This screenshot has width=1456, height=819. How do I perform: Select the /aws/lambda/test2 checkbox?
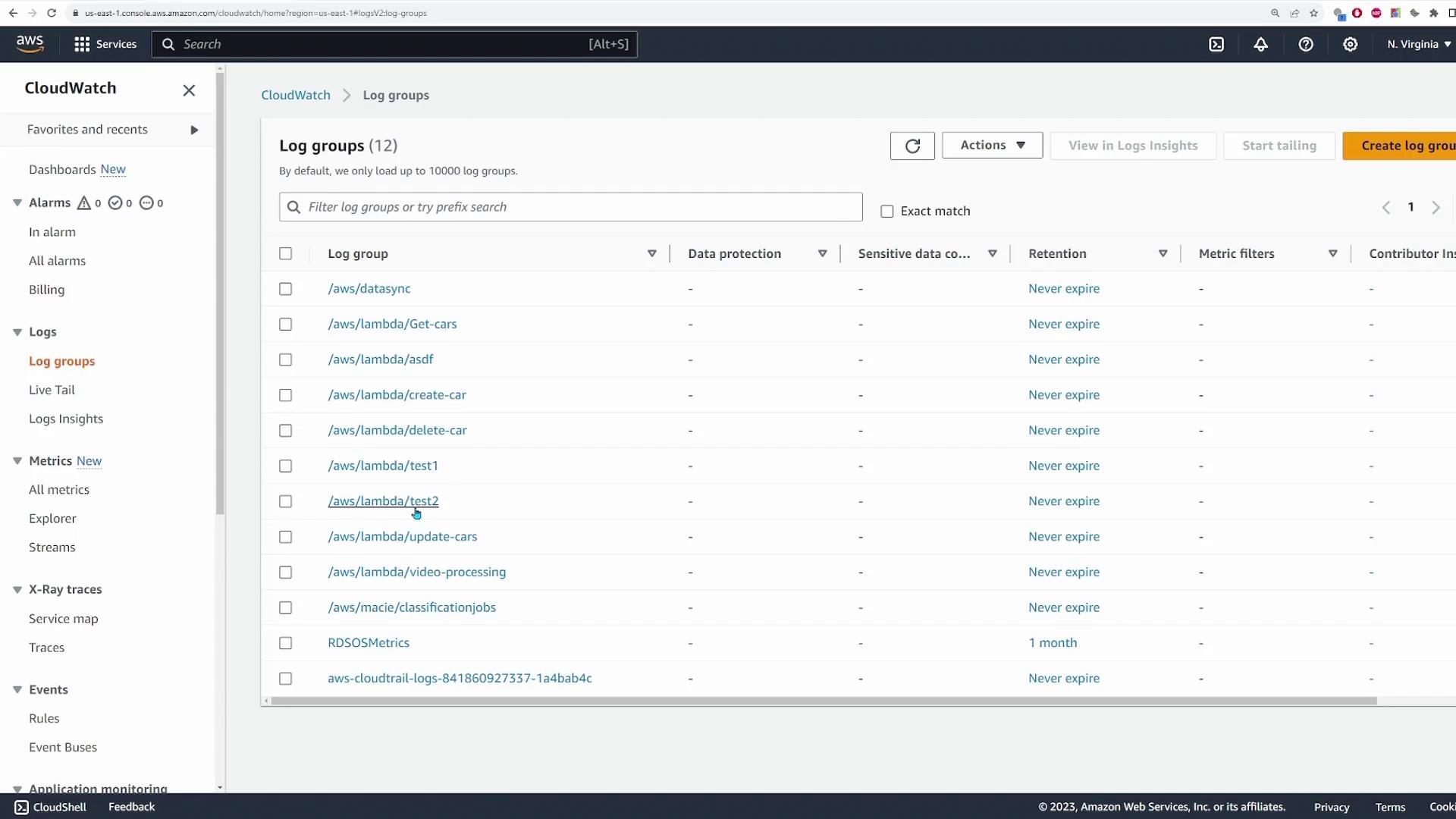285,501
